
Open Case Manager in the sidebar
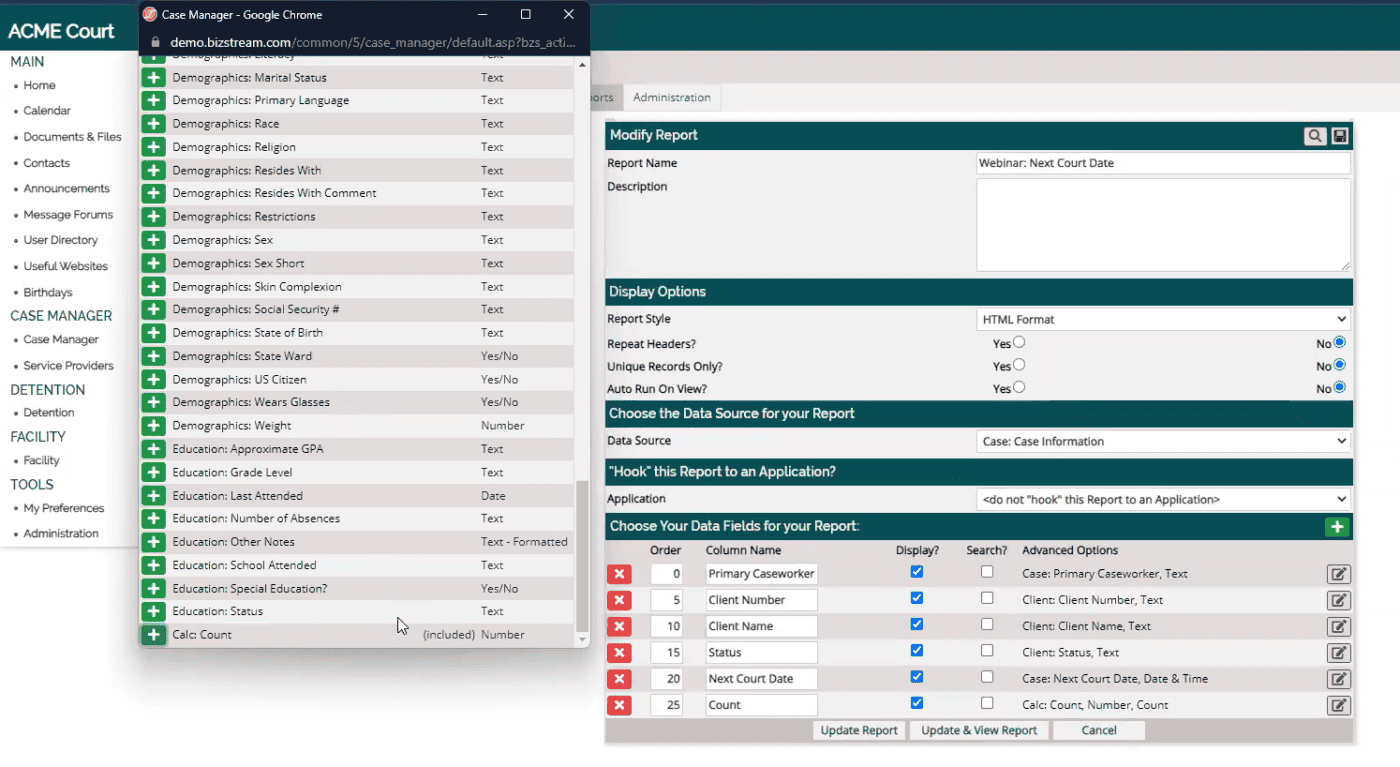point(61,340)
